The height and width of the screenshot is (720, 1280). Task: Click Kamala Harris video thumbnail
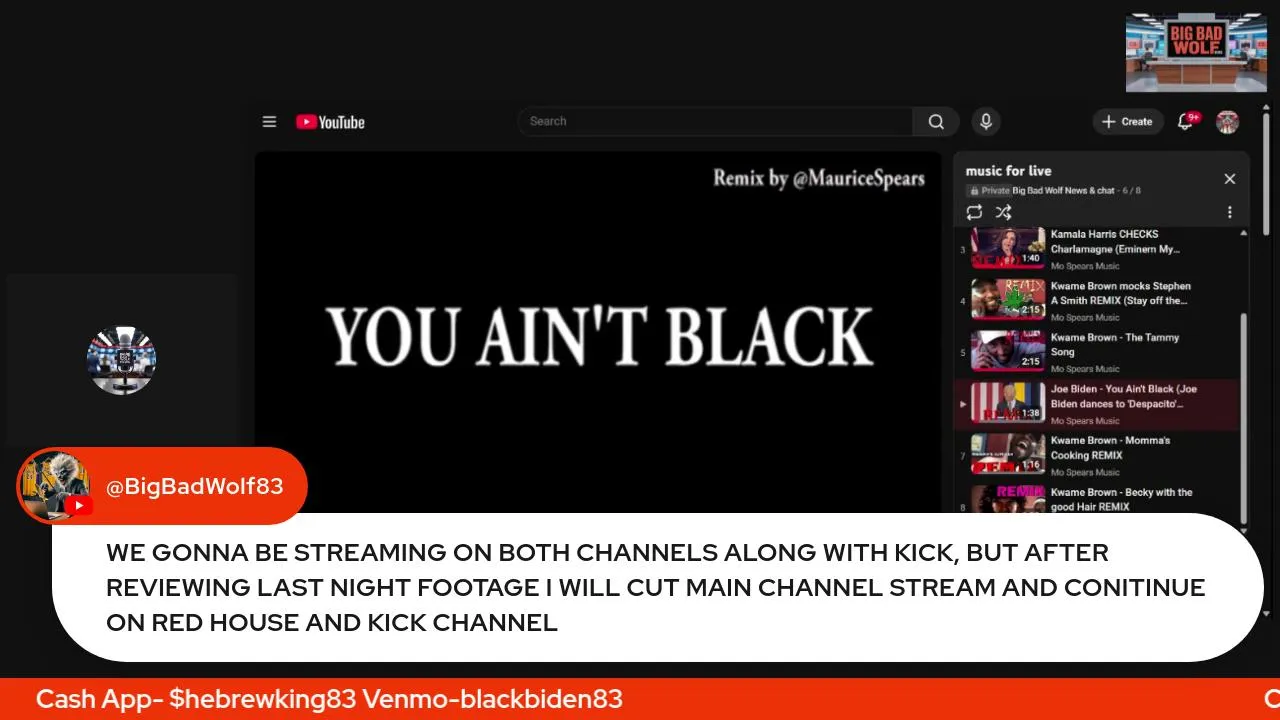tap(1008, 249)
